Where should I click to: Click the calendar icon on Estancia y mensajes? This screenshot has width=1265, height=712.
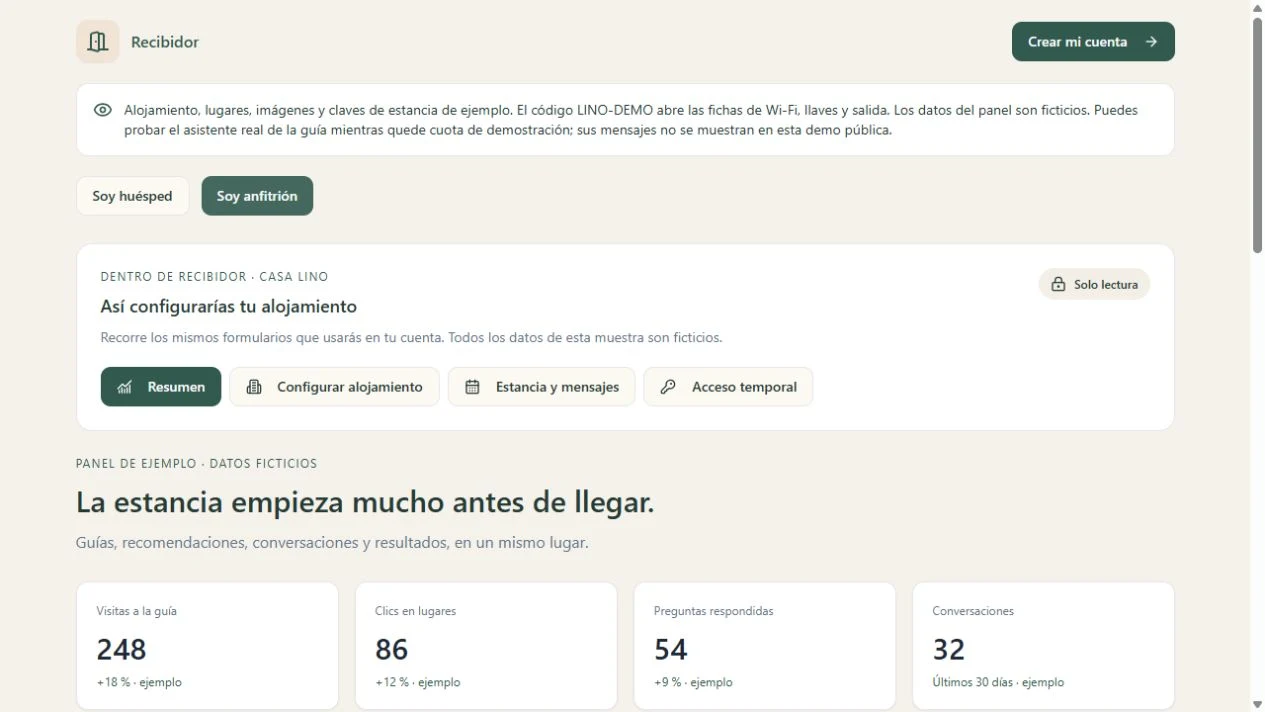pos(473,387)
